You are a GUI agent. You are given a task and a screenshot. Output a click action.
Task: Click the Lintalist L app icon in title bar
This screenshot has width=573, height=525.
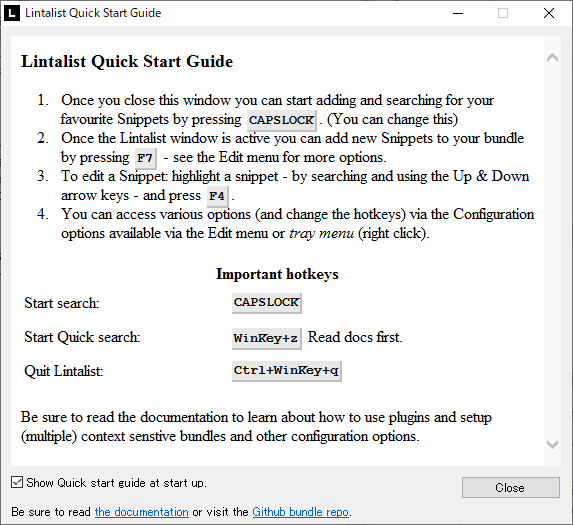tap(12, 14)
